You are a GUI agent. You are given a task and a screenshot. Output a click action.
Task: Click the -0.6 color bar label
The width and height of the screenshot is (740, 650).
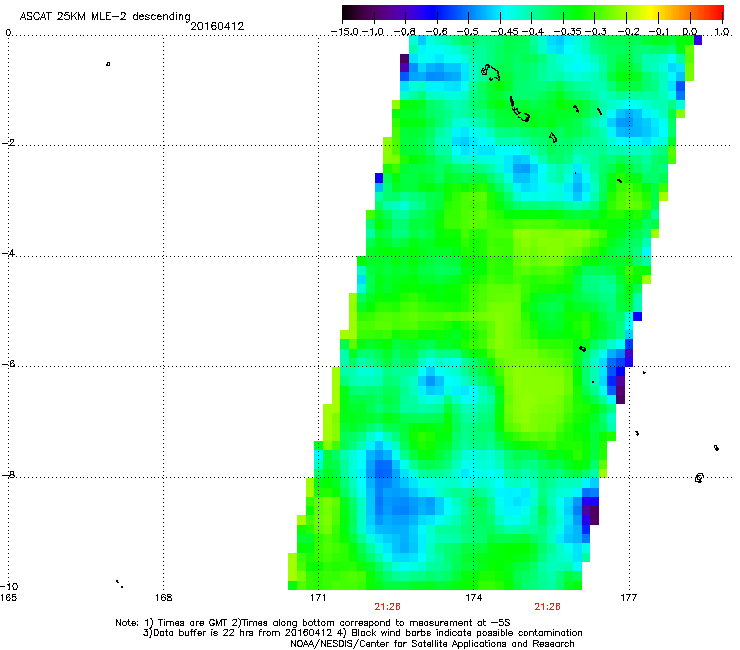click(x=437, y=32)
